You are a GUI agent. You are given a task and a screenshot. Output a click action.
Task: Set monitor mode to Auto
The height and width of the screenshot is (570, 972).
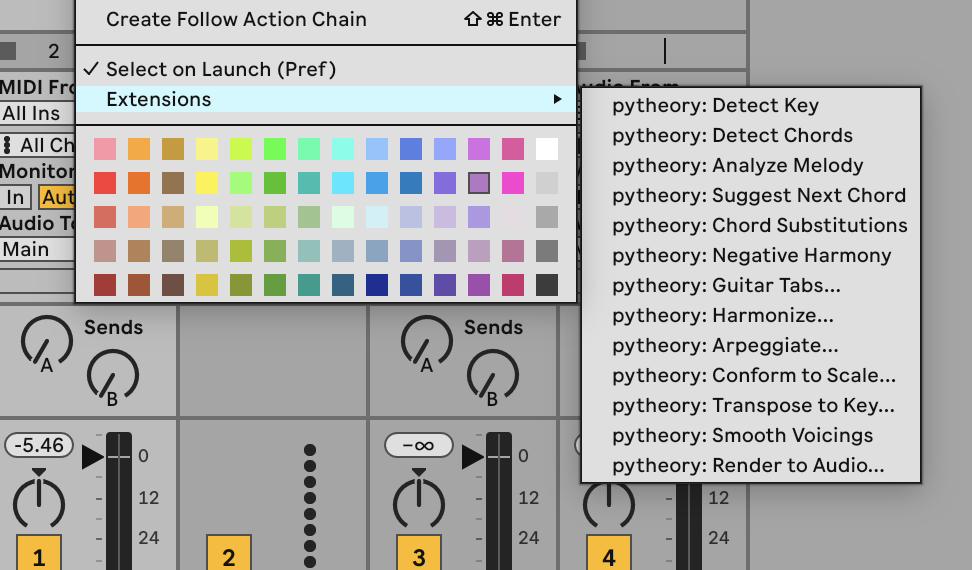coord(56,198)
